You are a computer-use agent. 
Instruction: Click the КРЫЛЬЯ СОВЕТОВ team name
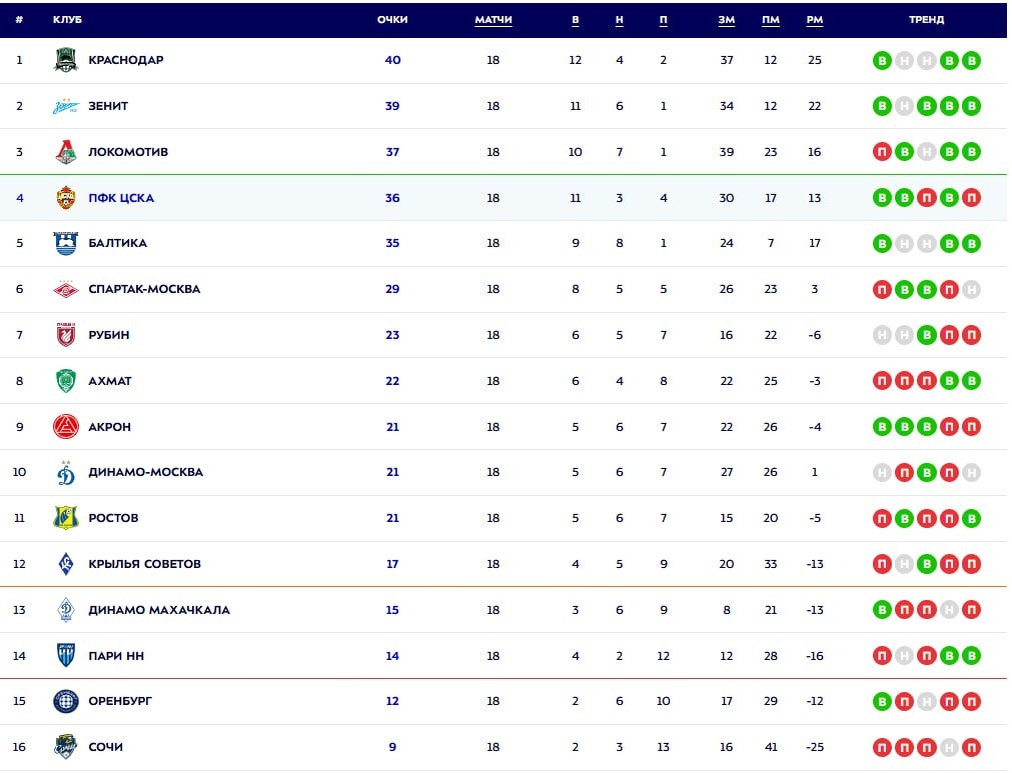point(144,564)
